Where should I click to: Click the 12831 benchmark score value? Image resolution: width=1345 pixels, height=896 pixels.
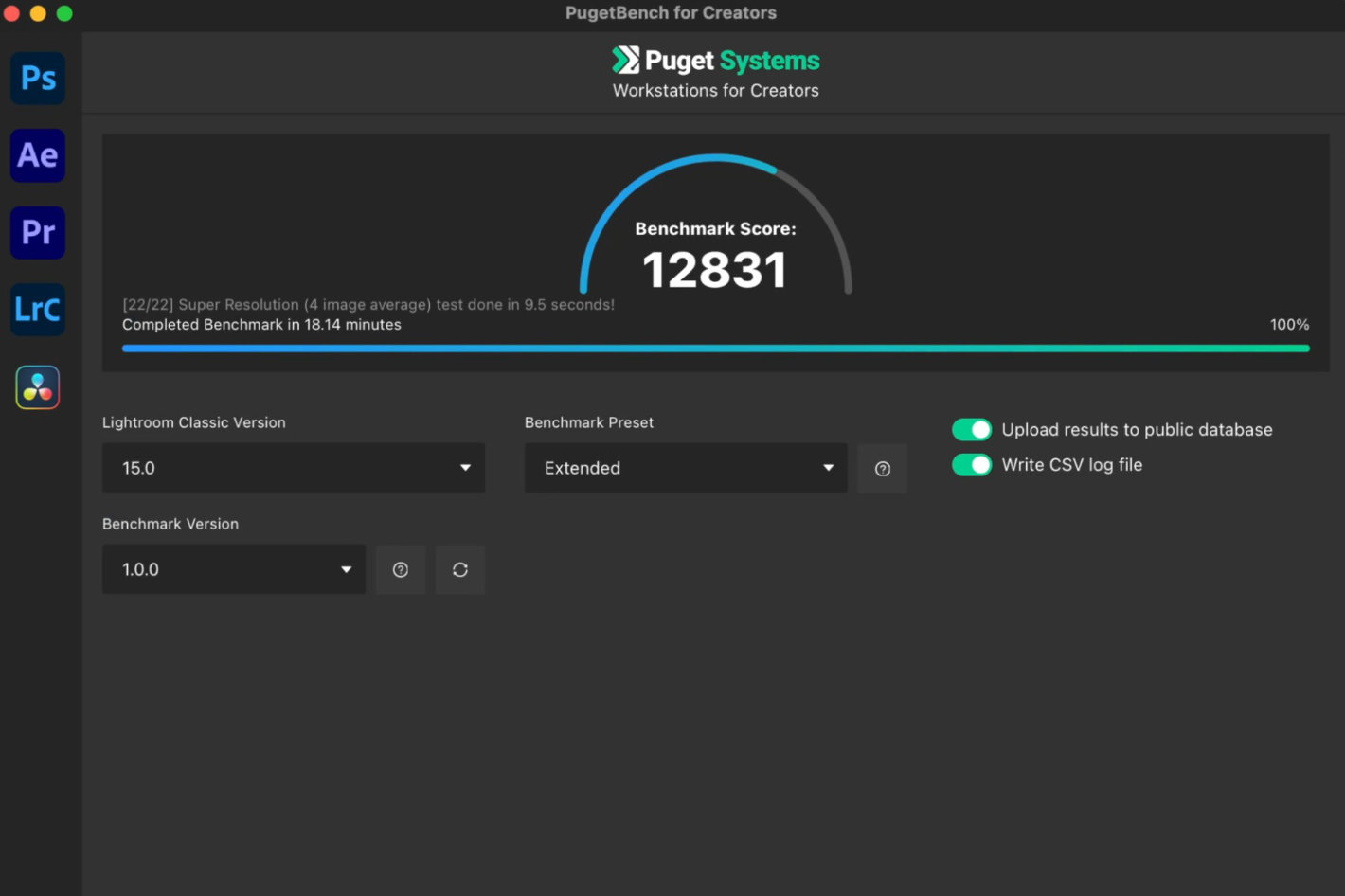pos(715,271)
